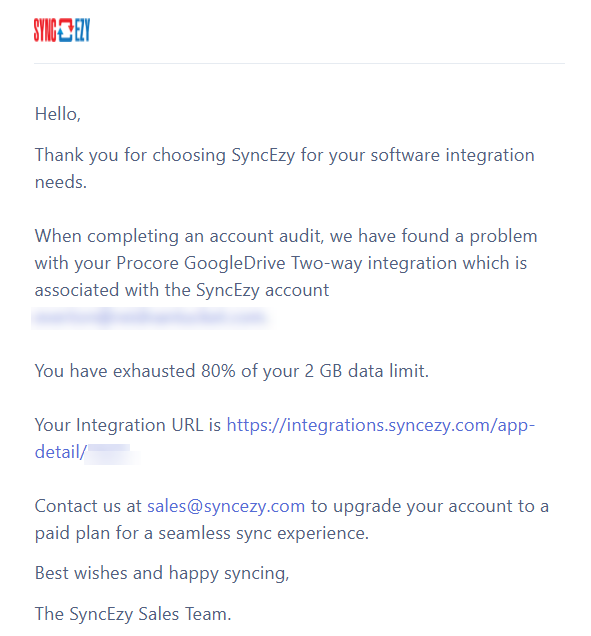Click the blurred ID after "detail/"
591x636 pixels.
coord(112,453)
